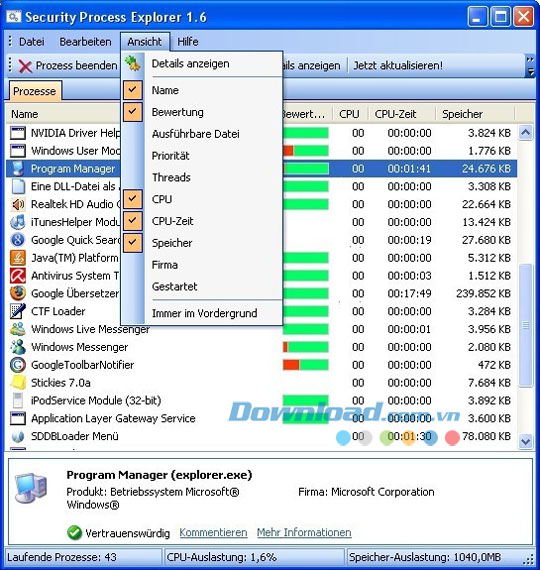The height and width of the screenshot is (570, 540).
Task: Click the Firefox icon beside Google Übersetzer
Action: [x=18, y=293]
